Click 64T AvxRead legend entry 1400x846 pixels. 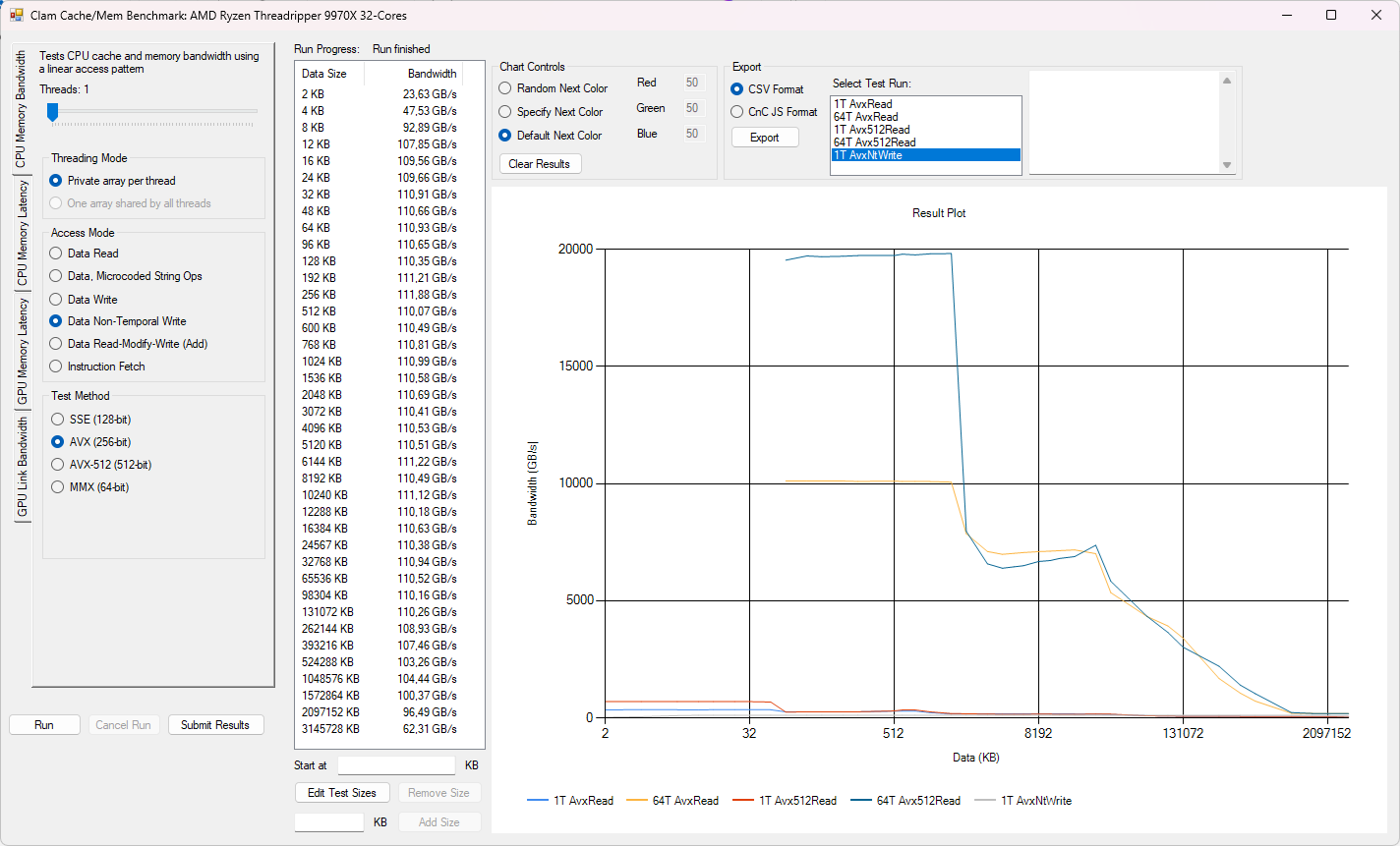pyautogui.click(x=672, y=801)
